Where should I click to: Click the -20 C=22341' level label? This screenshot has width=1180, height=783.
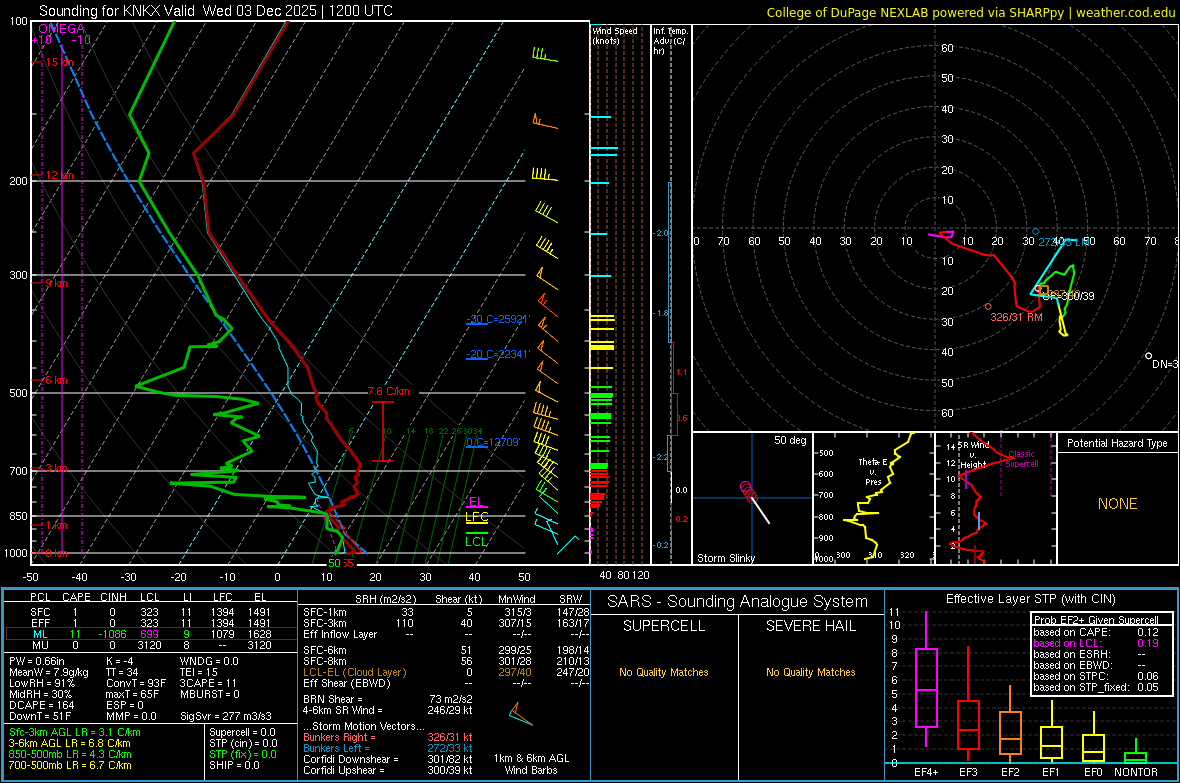[x=498, y=354]
